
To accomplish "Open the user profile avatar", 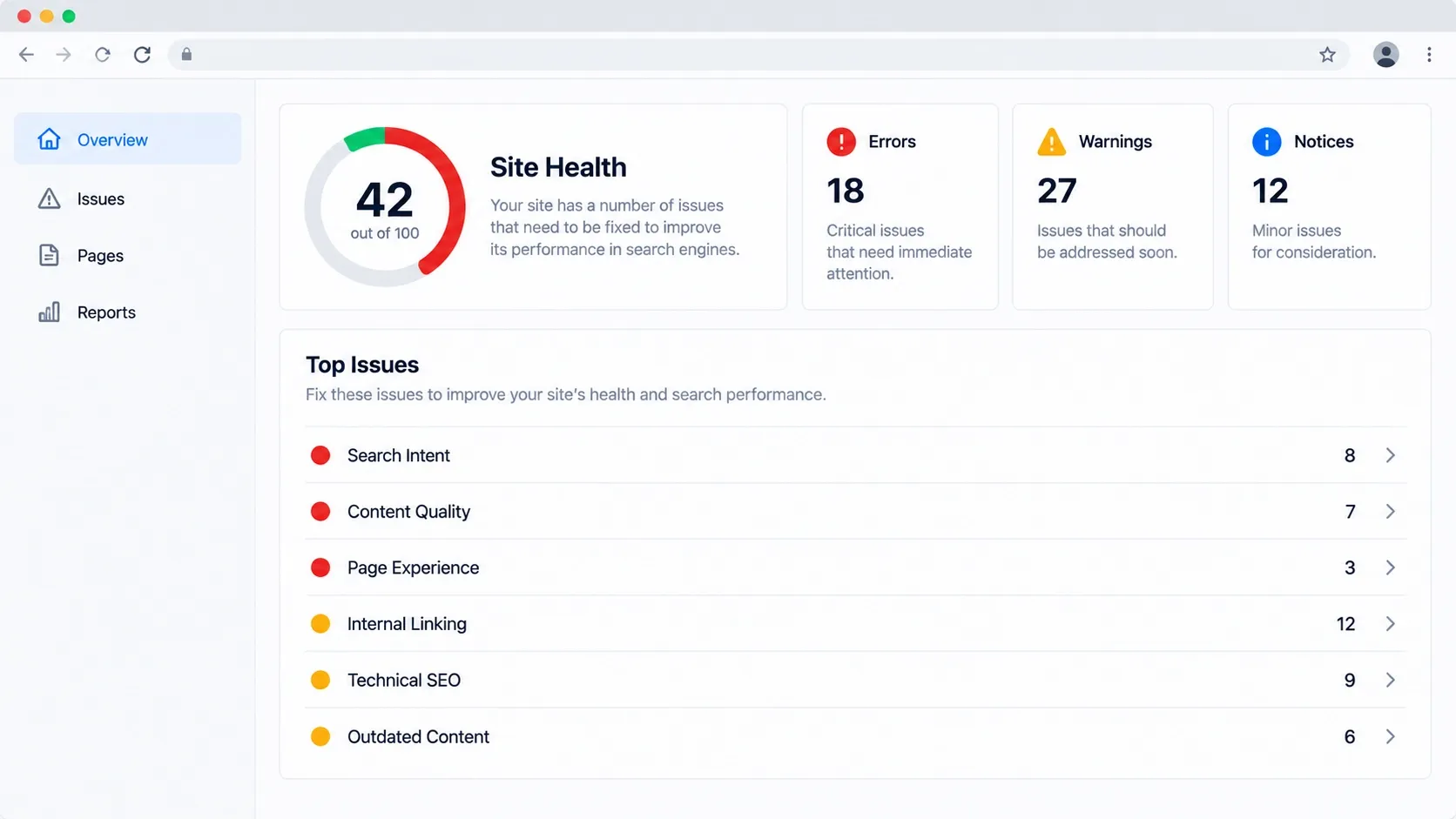I will 1386,55.
